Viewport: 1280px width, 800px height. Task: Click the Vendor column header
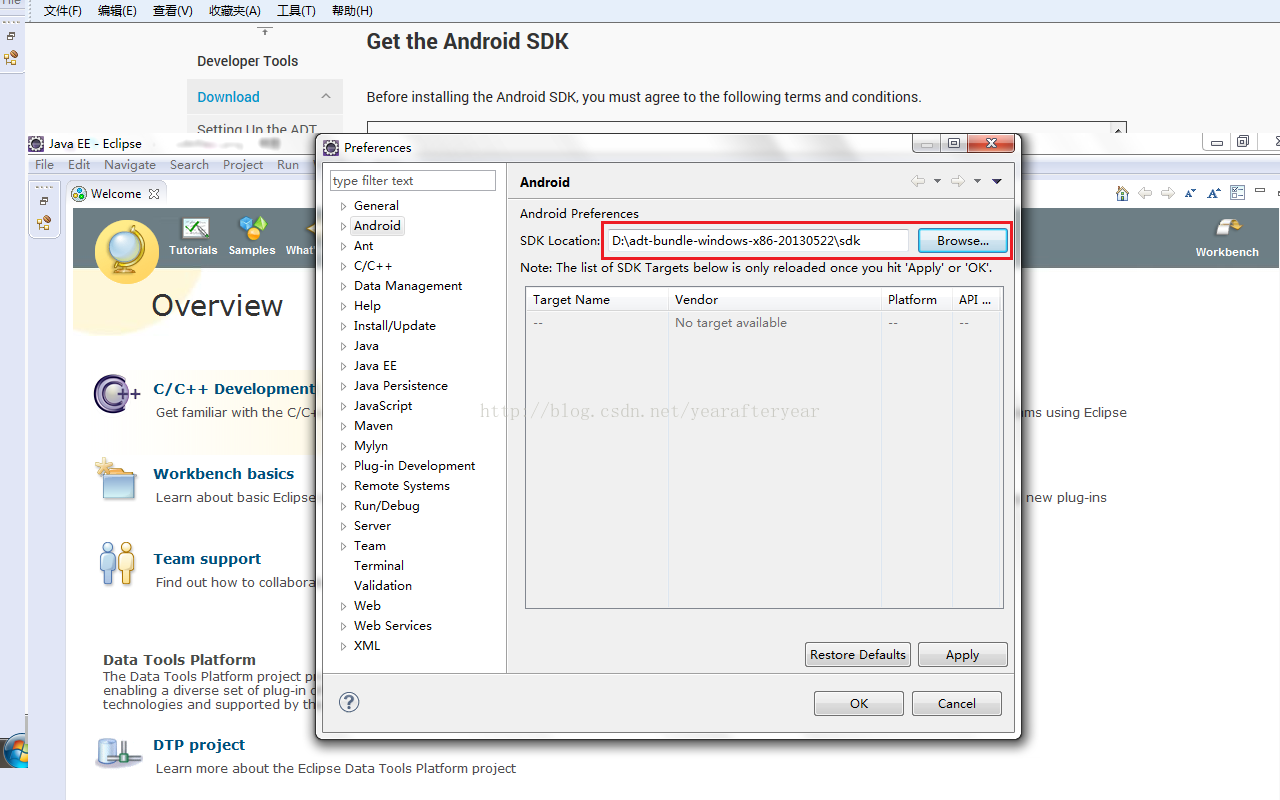coord(775,300)
